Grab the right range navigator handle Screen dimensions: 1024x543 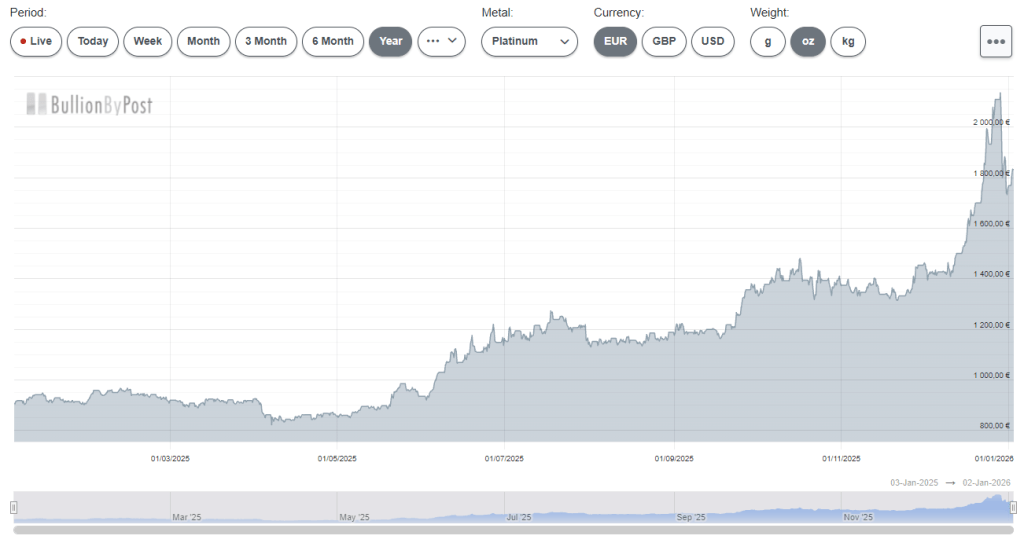click(1013, 508)
